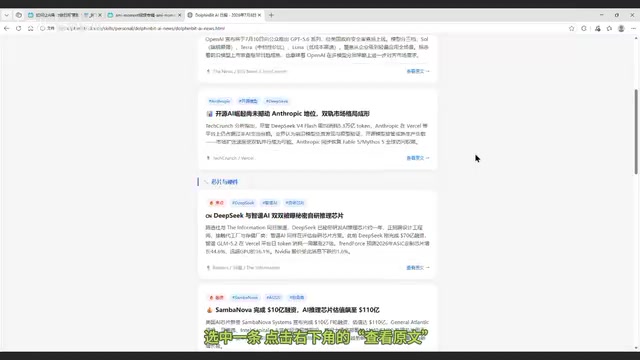Click the chips and hardware section heading
Screen dimensions: 640x360
224,182
